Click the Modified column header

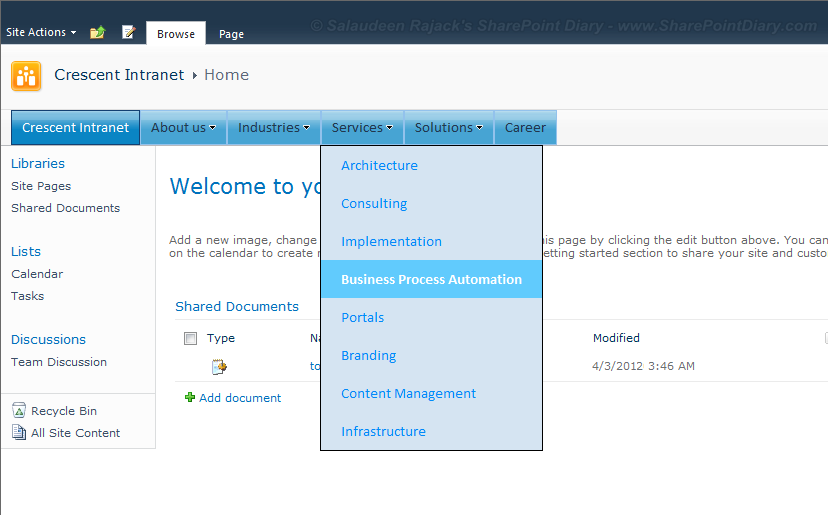pos(616,338)
